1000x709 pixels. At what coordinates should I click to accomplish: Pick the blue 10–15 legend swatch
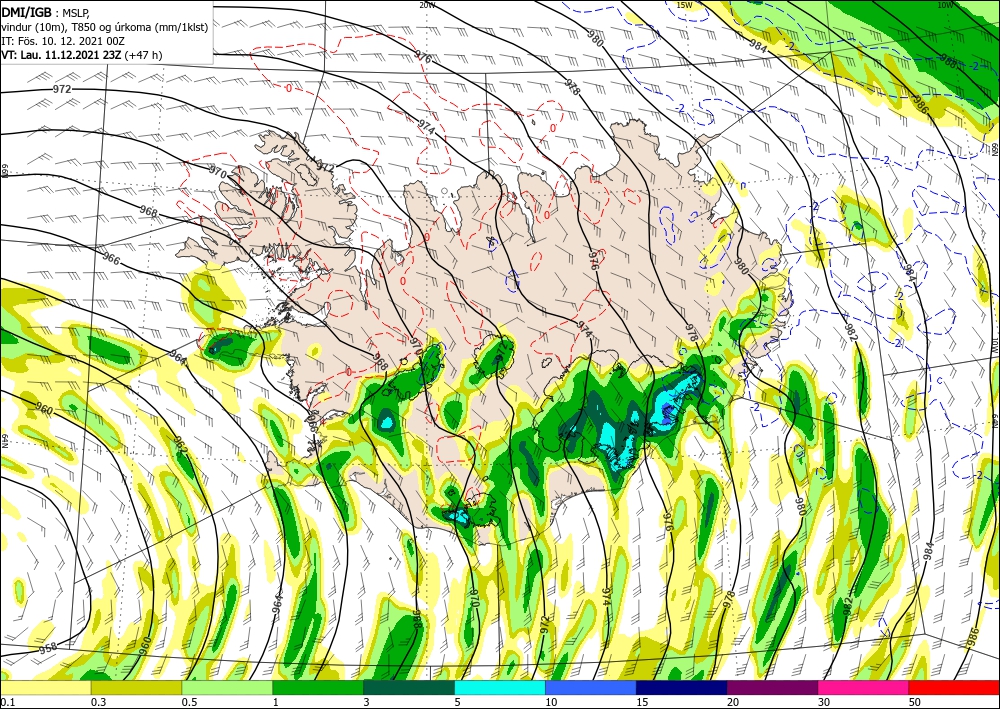(591, 688)
